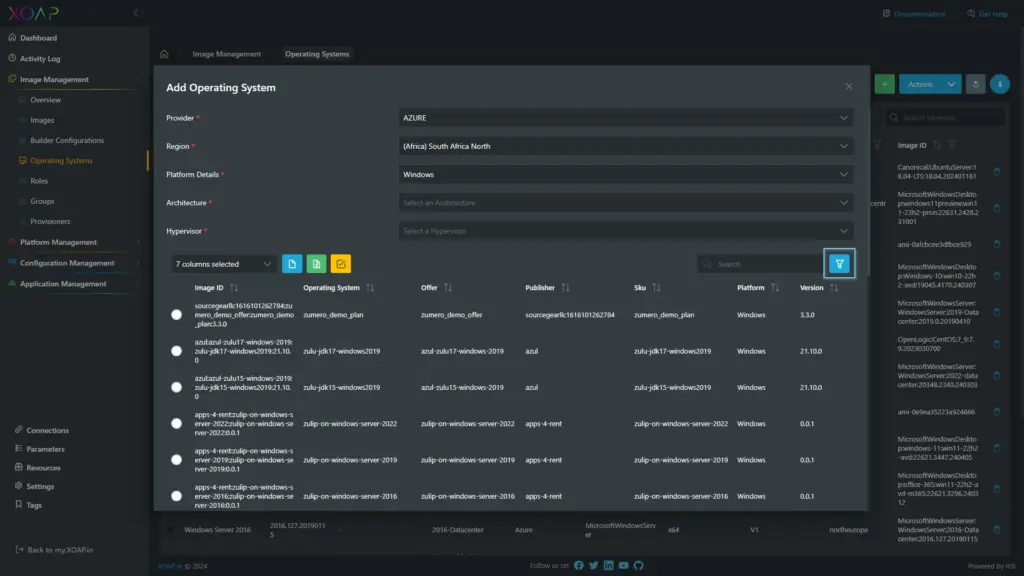Screen dimensions: 1024x576
Task: Close the Add Operating System dialog
Action: (848, 86)
